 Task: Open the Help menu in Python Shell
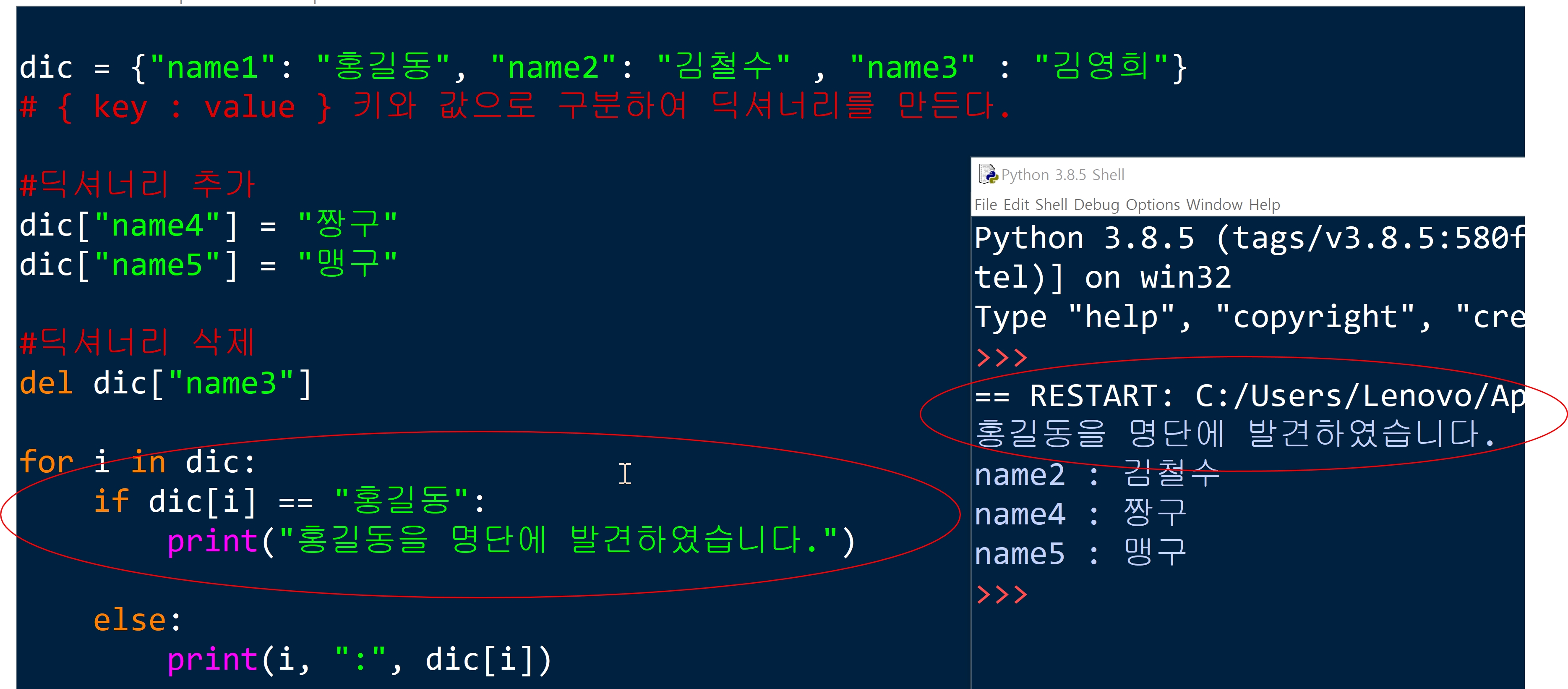(x=1264, y=205)
